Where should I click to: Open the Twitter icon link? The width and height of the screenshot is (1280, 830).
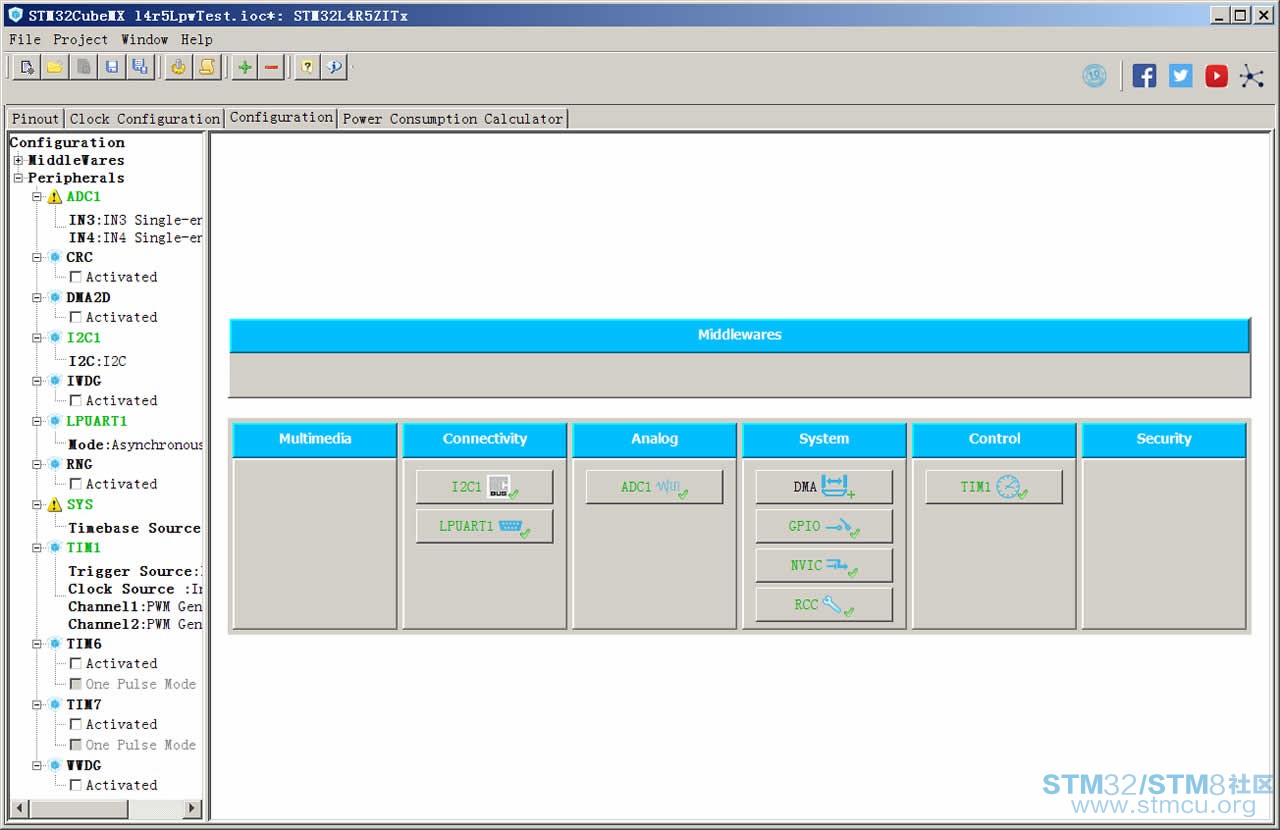[x=1181, y=76]
